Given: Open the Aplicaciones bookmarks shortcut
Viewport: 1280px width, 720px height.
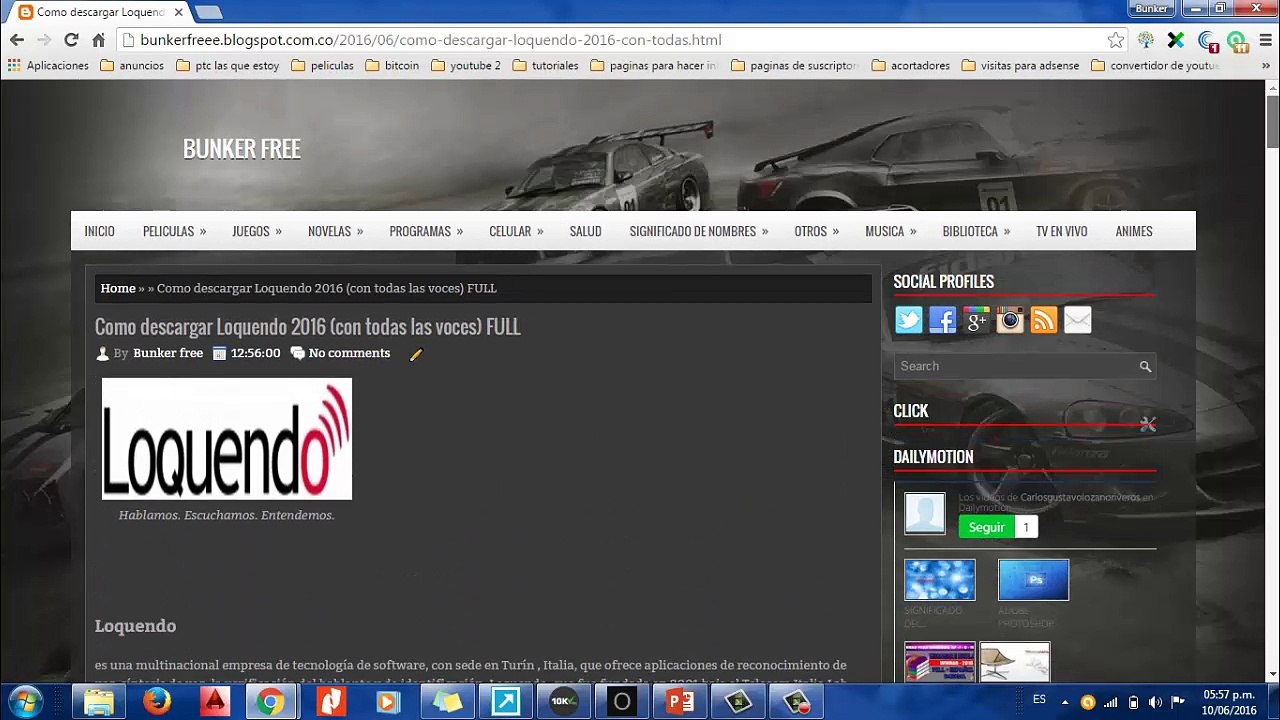Looking at the screenshot, I should pos(48,66).
